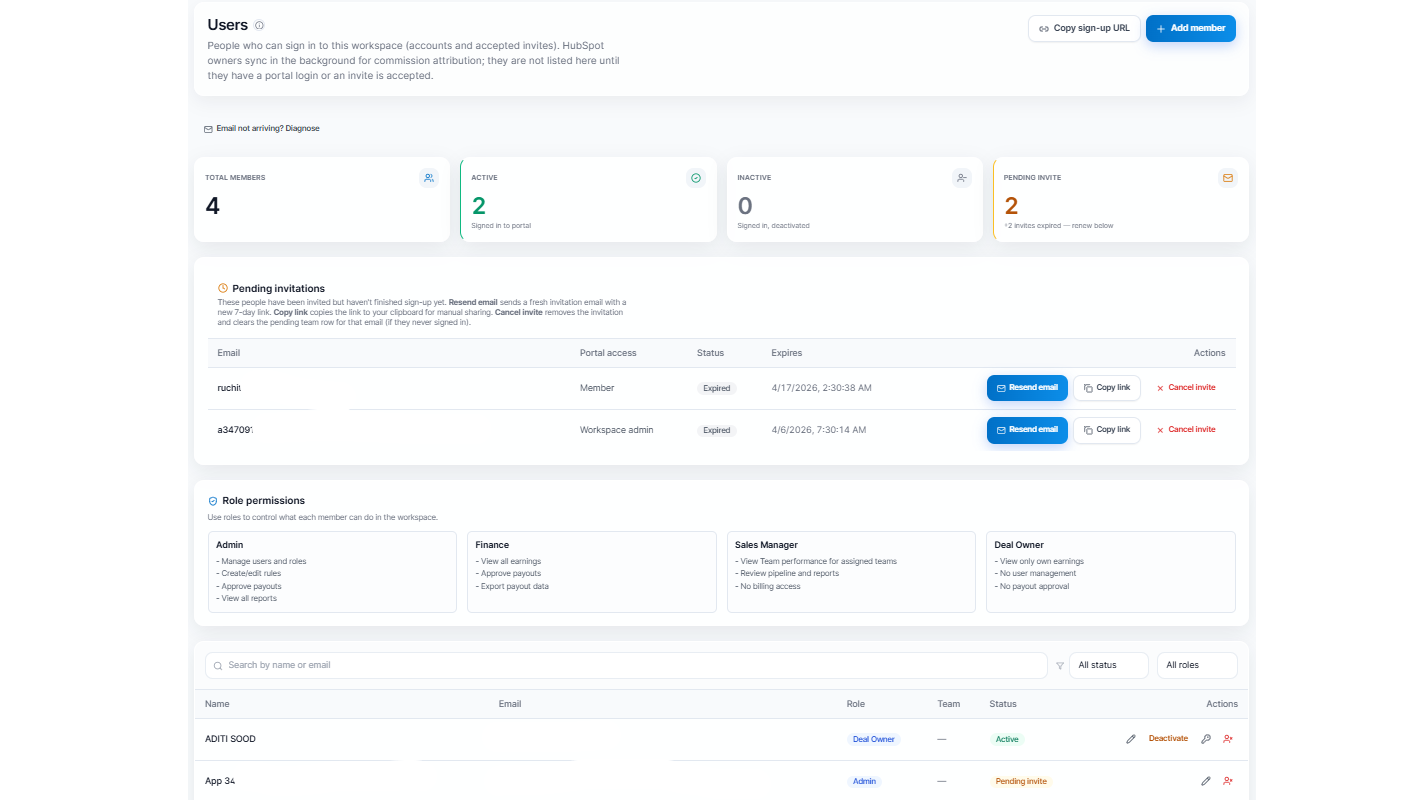Viewport: 1423px width, 800px height.
Task: Click the Deal Owner role badge
Action: tap(873, 739)
